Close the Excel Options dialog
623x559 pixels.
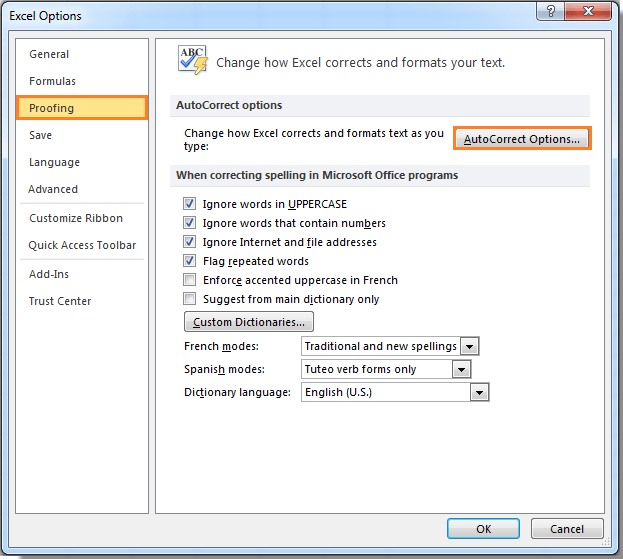pos(588,11)
